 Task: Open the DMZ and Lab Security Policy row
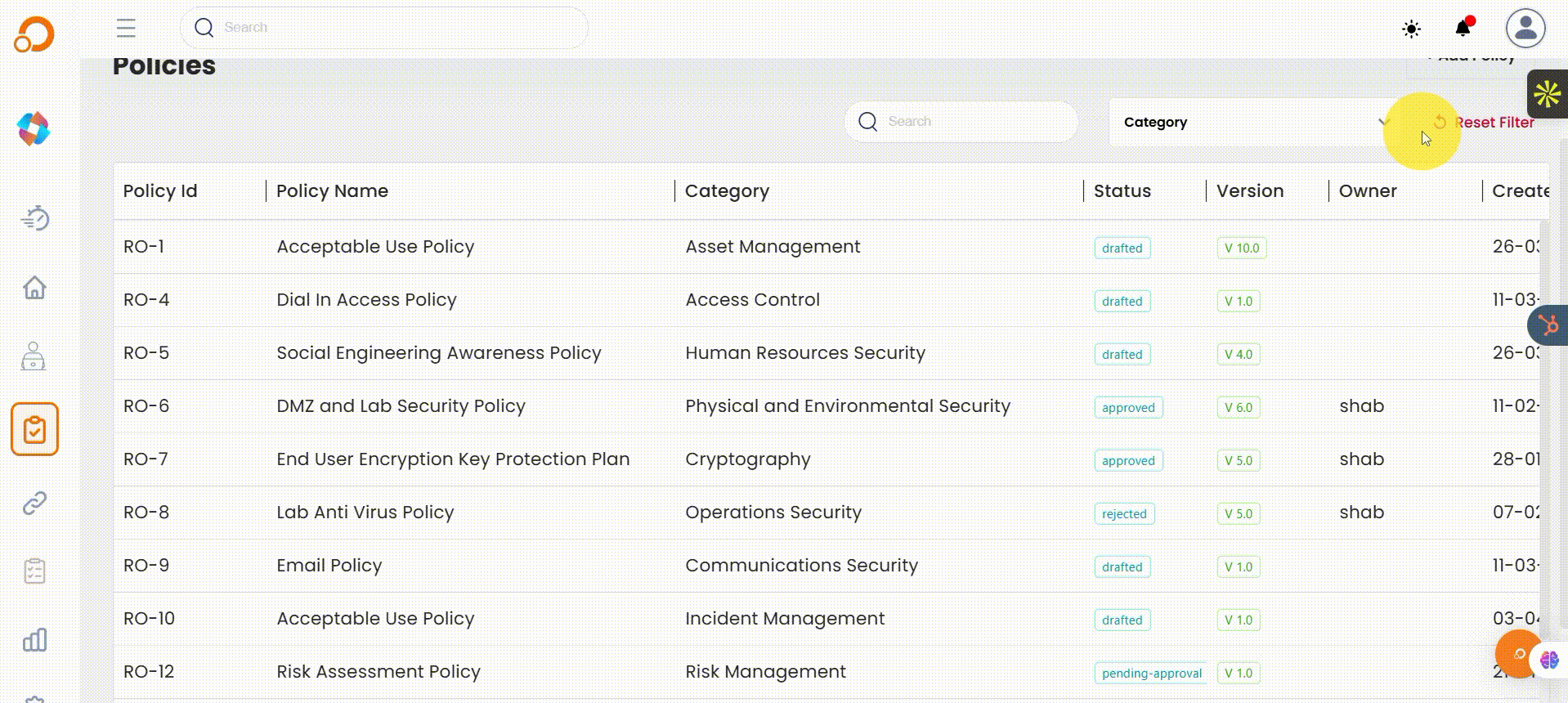[x=401, y=406]
